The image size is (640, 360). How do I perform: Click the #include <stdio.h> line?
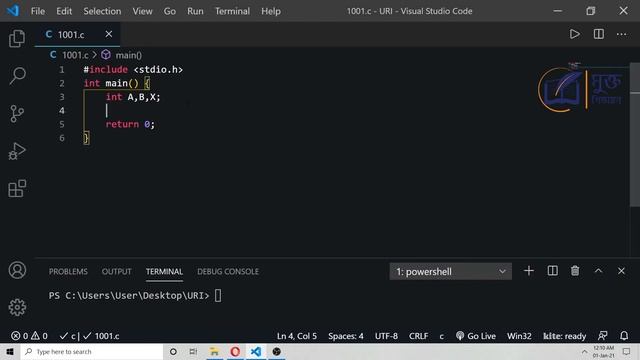point(133,70)
